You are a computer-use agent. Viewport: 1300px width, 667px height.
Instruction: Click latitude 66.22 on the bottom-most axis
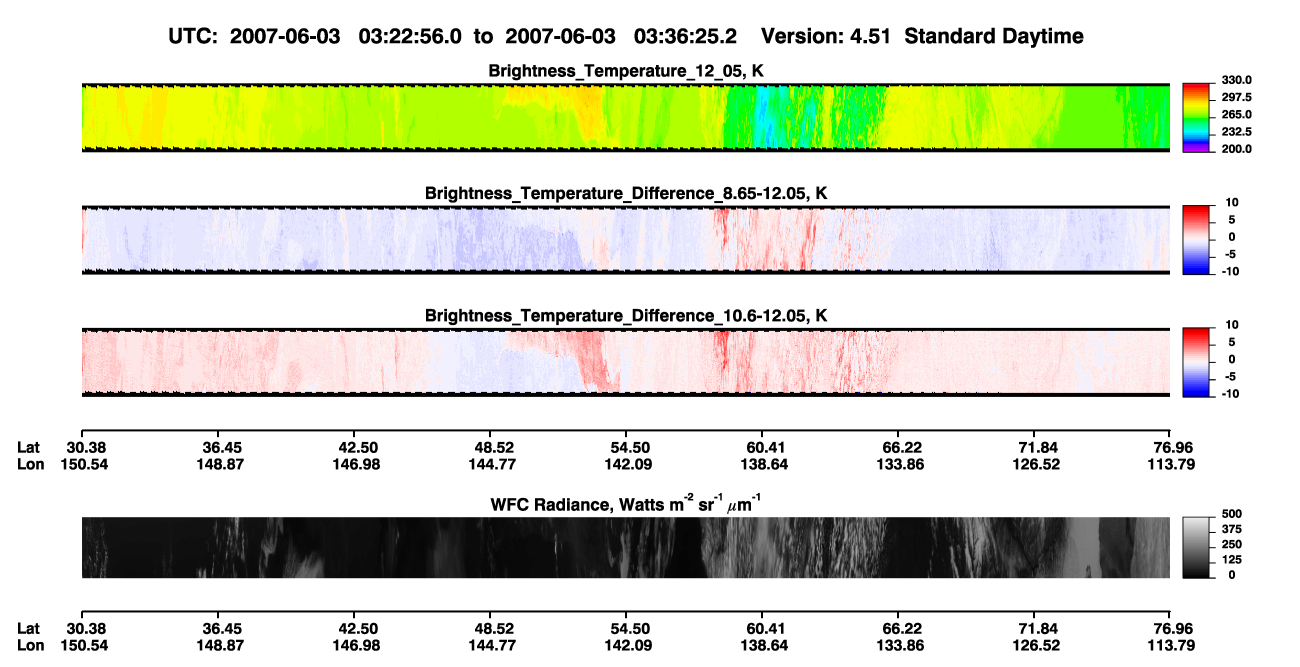(901, 629)
